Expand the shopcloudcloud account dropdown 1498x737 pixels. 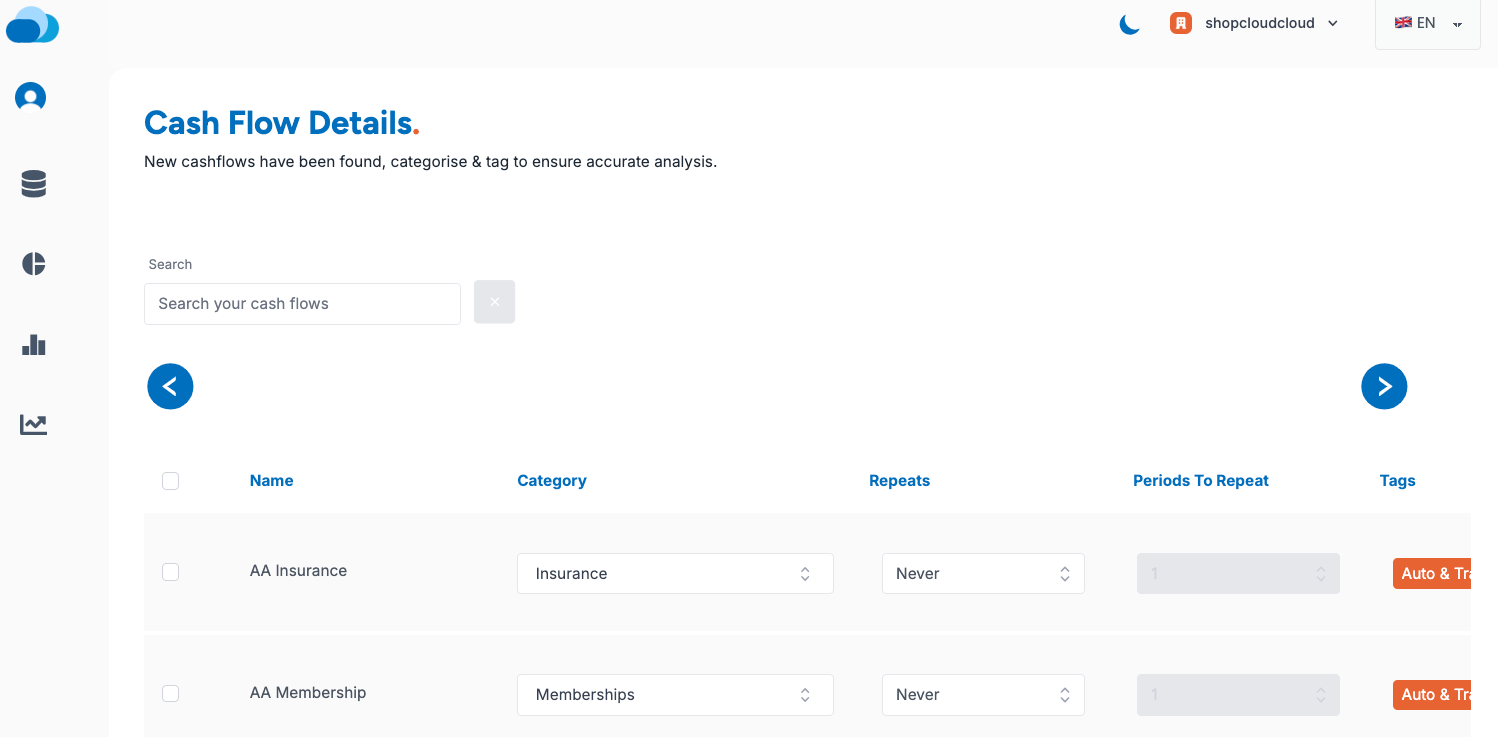1333,22
